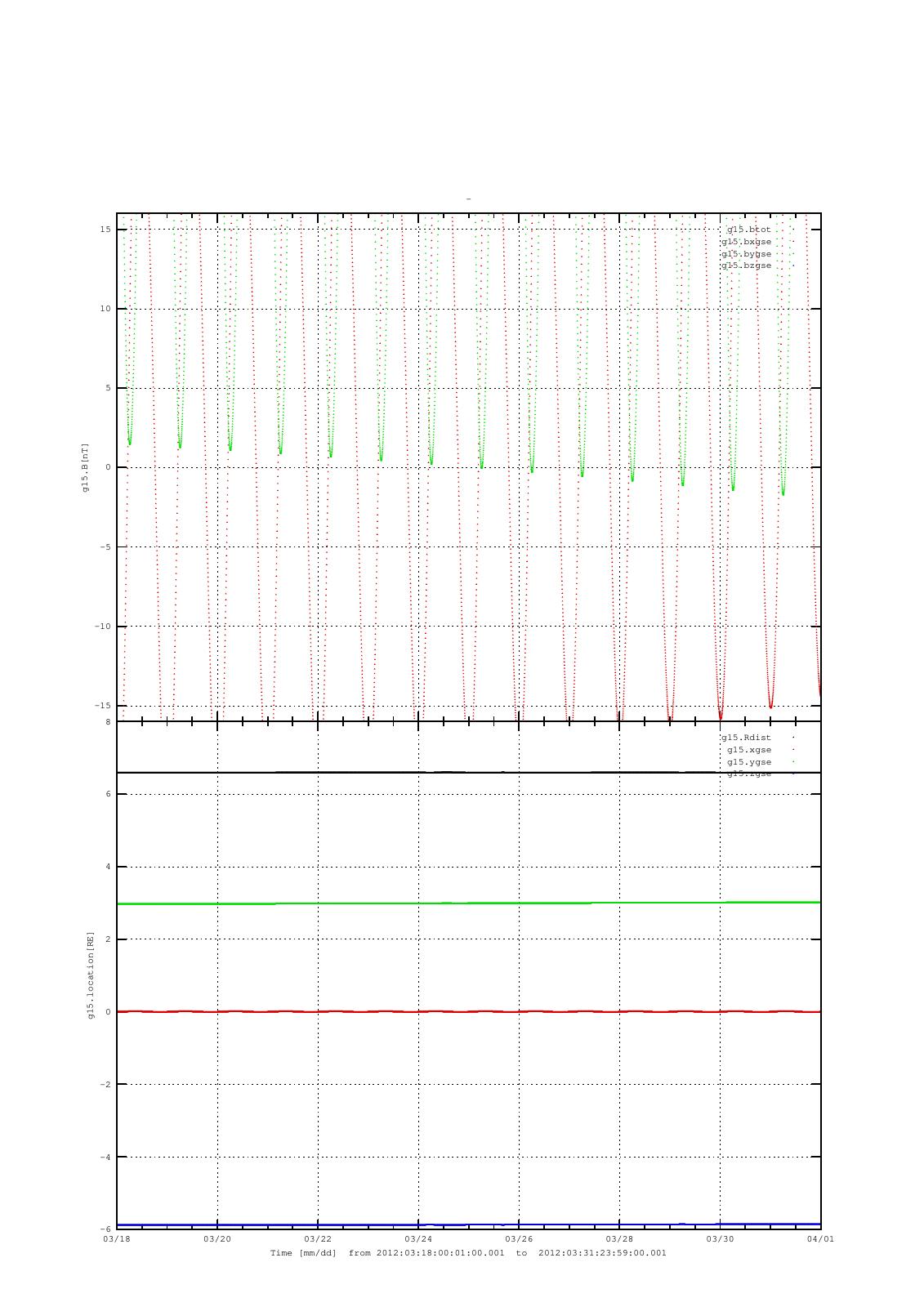Click the 04/01 date tick label
Viewport: 924px width, 1307px height.
(x=820, y=1239)
